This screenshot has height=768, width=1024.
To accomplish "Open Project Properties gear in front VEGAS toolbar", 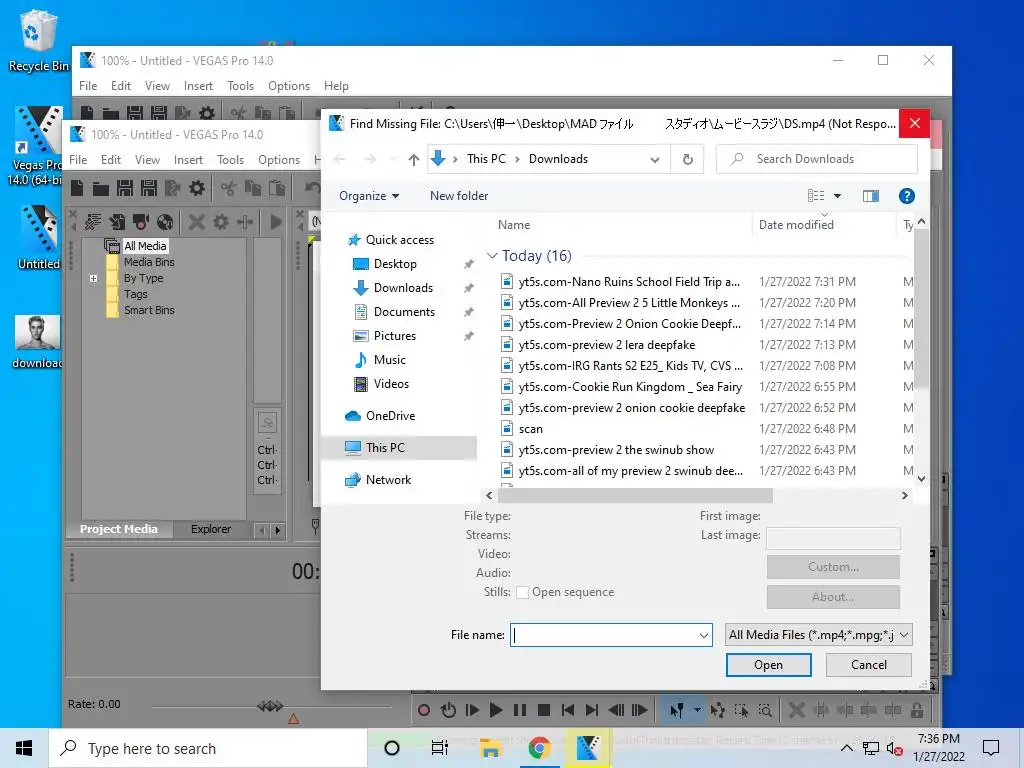I will point(197,189).
